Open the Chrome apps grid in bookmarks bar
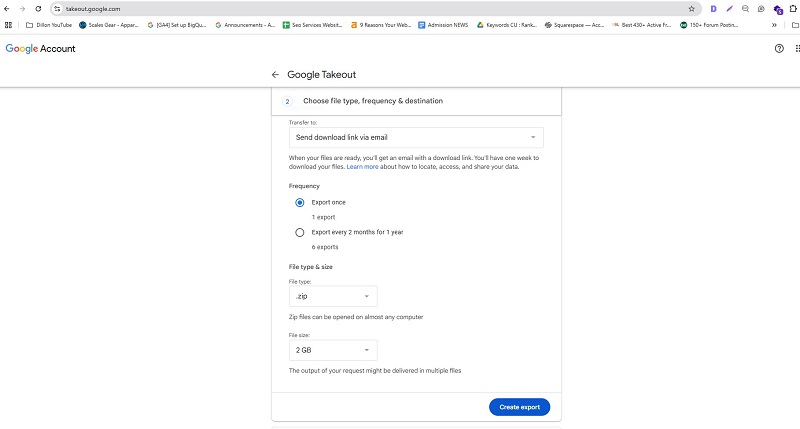The image size is (800, 429). pyautogui.click(x=8, y=24)
